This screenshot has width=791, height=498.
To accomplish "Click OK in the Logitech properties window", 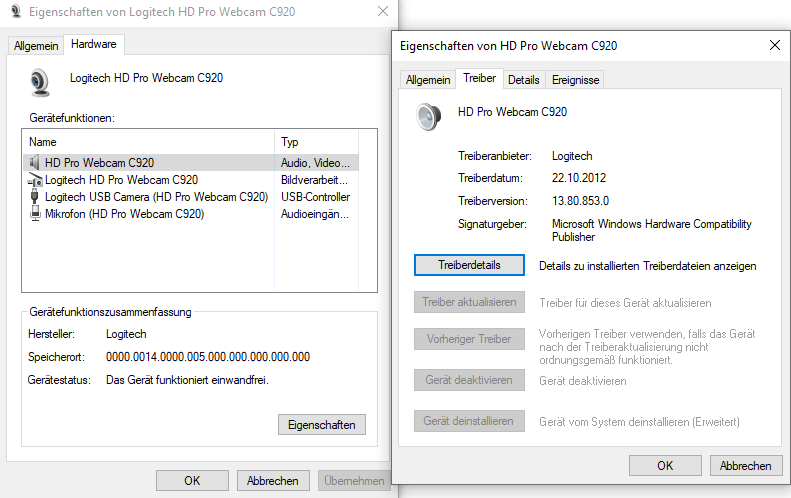I will 192,480.
